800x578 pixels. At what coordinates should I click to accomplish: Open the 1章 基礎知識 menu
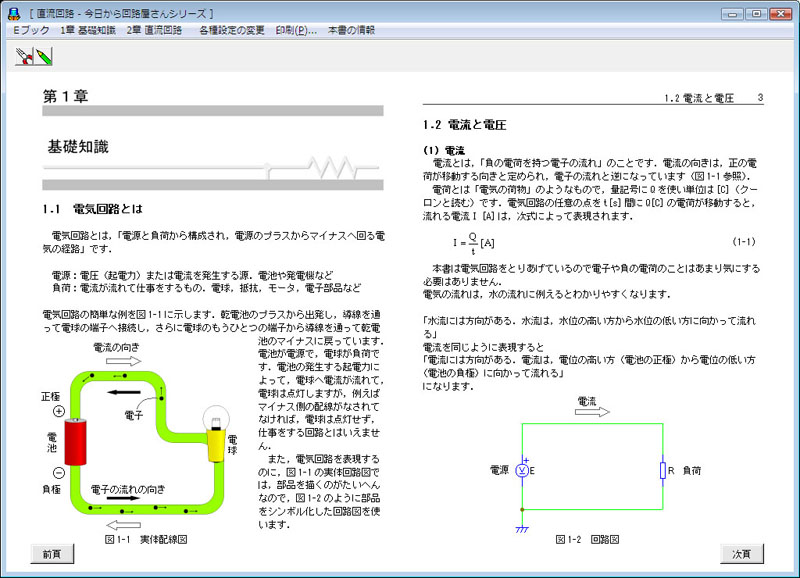click(x=88, y=30)
